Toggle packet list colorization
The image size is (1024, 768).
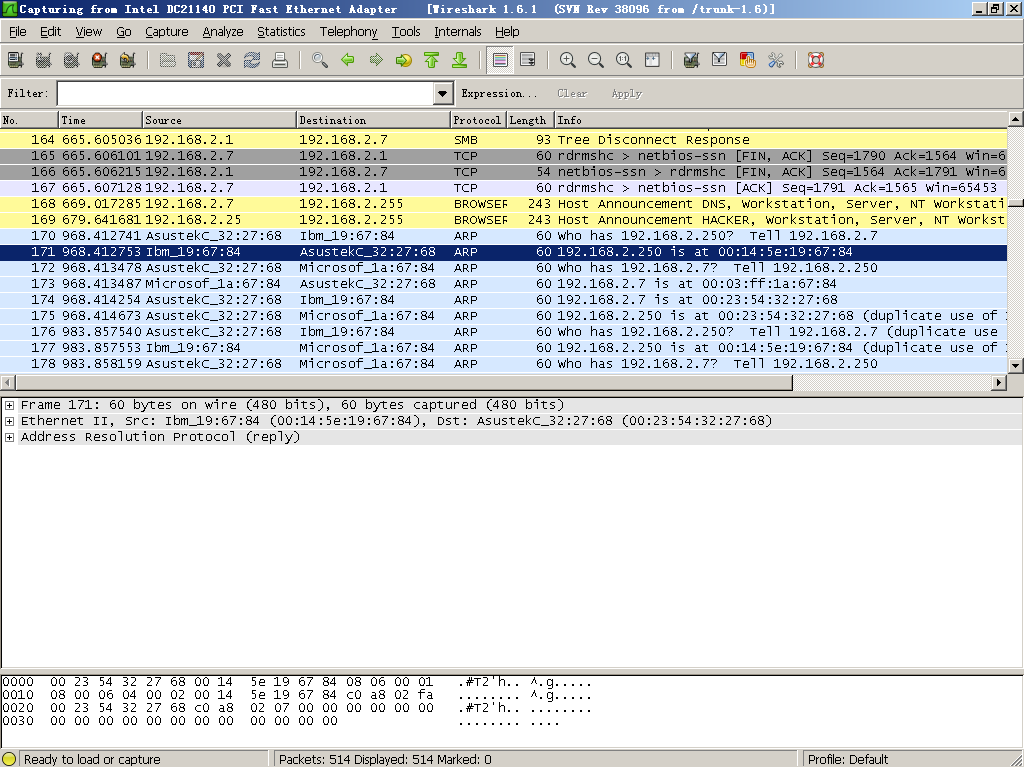click(x=500, y=61)
